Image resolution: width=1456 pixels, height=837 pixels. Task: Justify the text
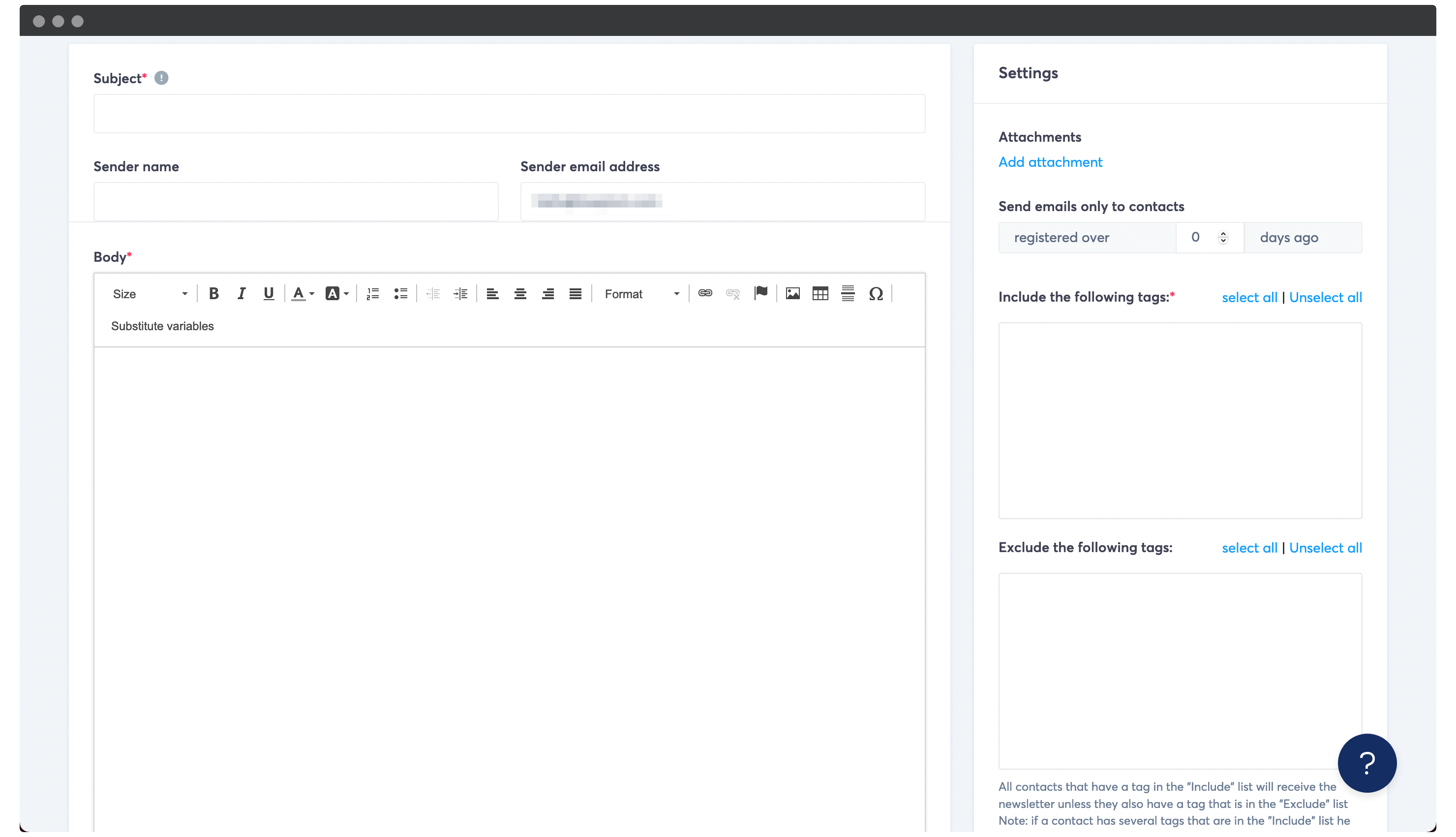[x=575, y=294]
